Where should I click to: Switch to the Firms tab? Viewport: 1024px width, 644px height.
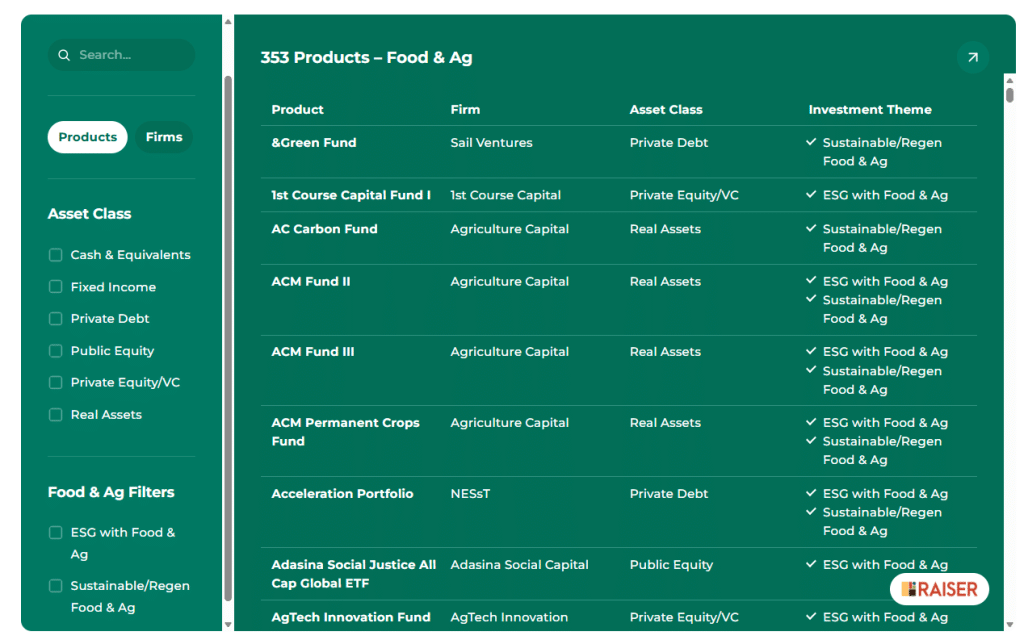[x=164, y=137]
